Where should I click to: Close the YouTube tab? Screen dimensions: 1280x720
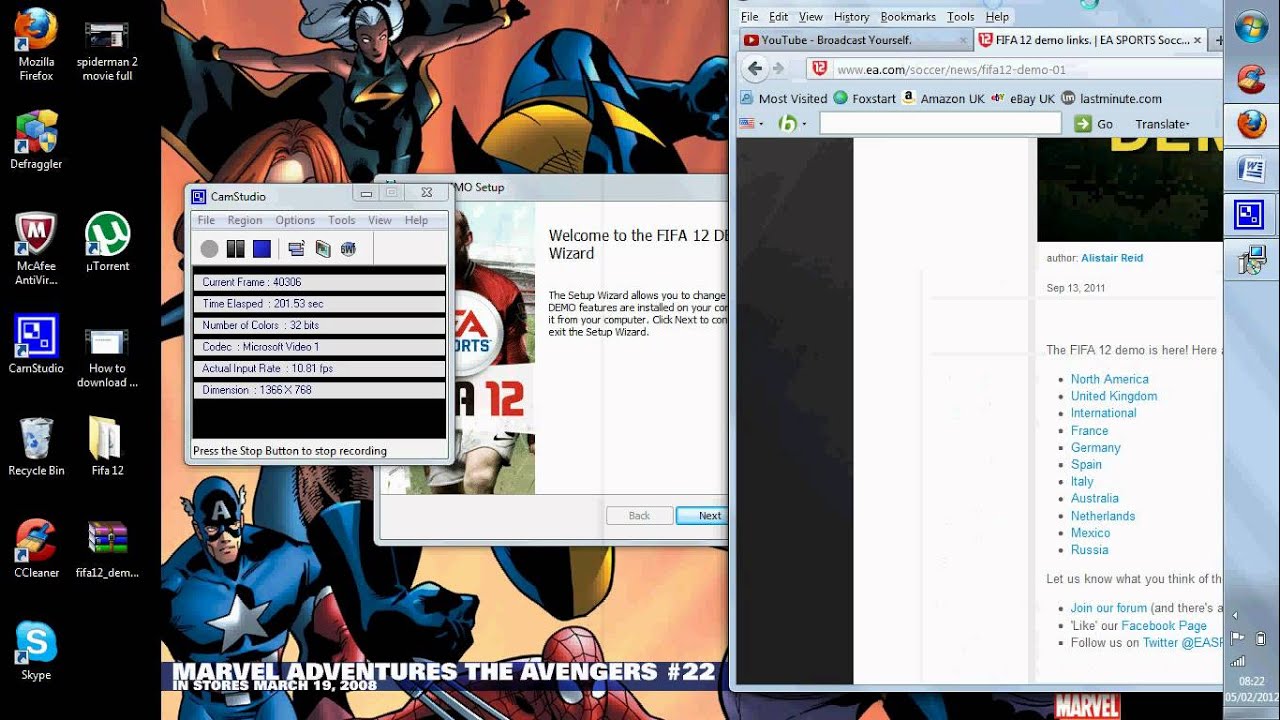tap(963, 41)
